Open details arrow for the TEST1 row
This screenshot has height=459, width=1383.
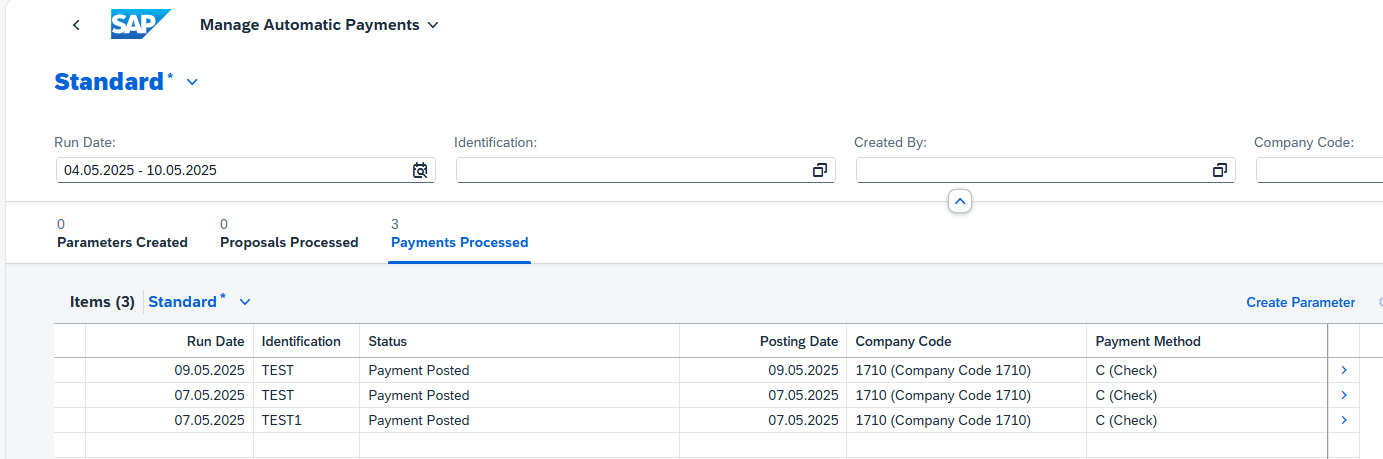(x=1344, y=420)
